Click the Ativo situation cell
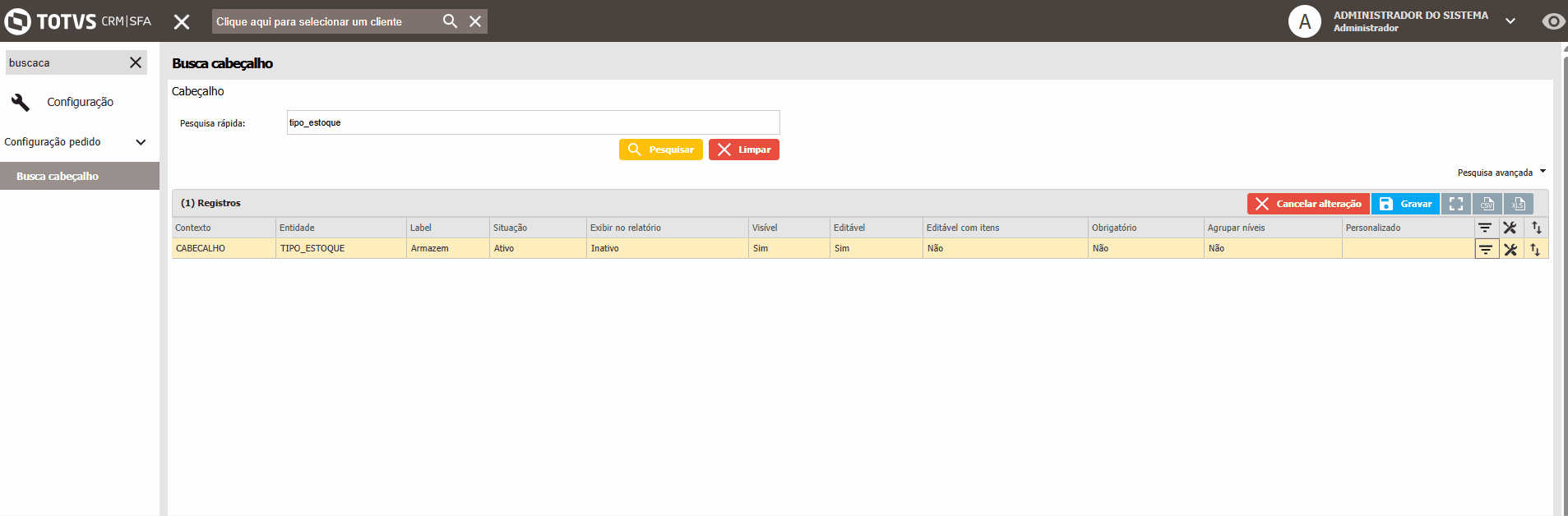Viewport: 1568px width, 516px height. point(538,248)
